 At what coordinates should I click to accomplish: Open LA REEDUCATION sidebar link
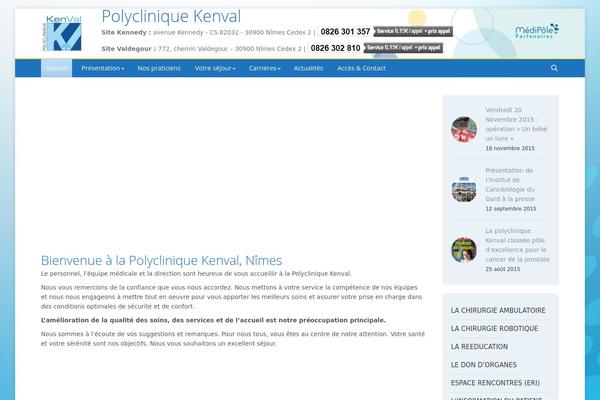pyautogui.click(x=479, y=347)
